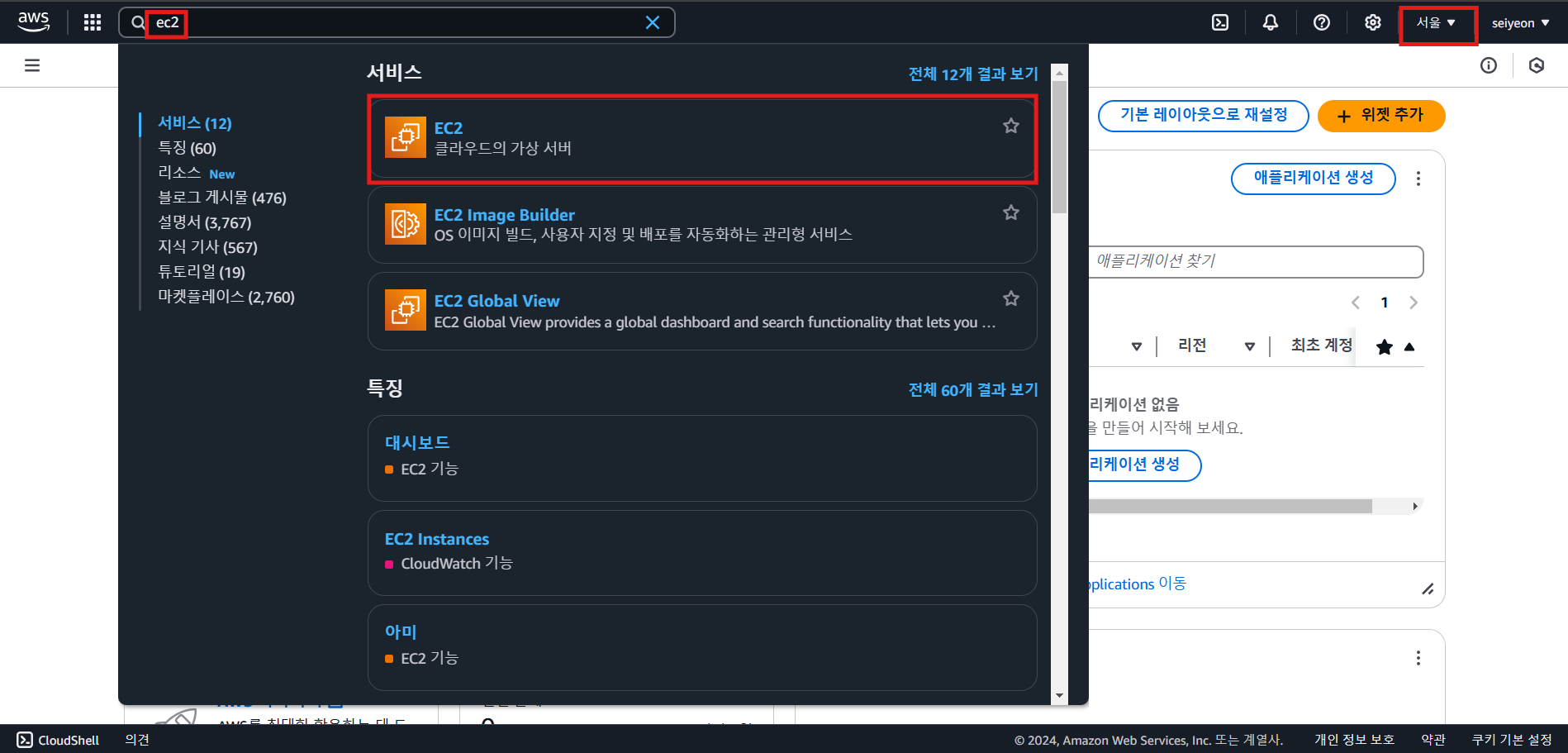Screen dimensions: 1568x753
Task: Click the EC2 orange service icon
Action: tap(406, 137)
